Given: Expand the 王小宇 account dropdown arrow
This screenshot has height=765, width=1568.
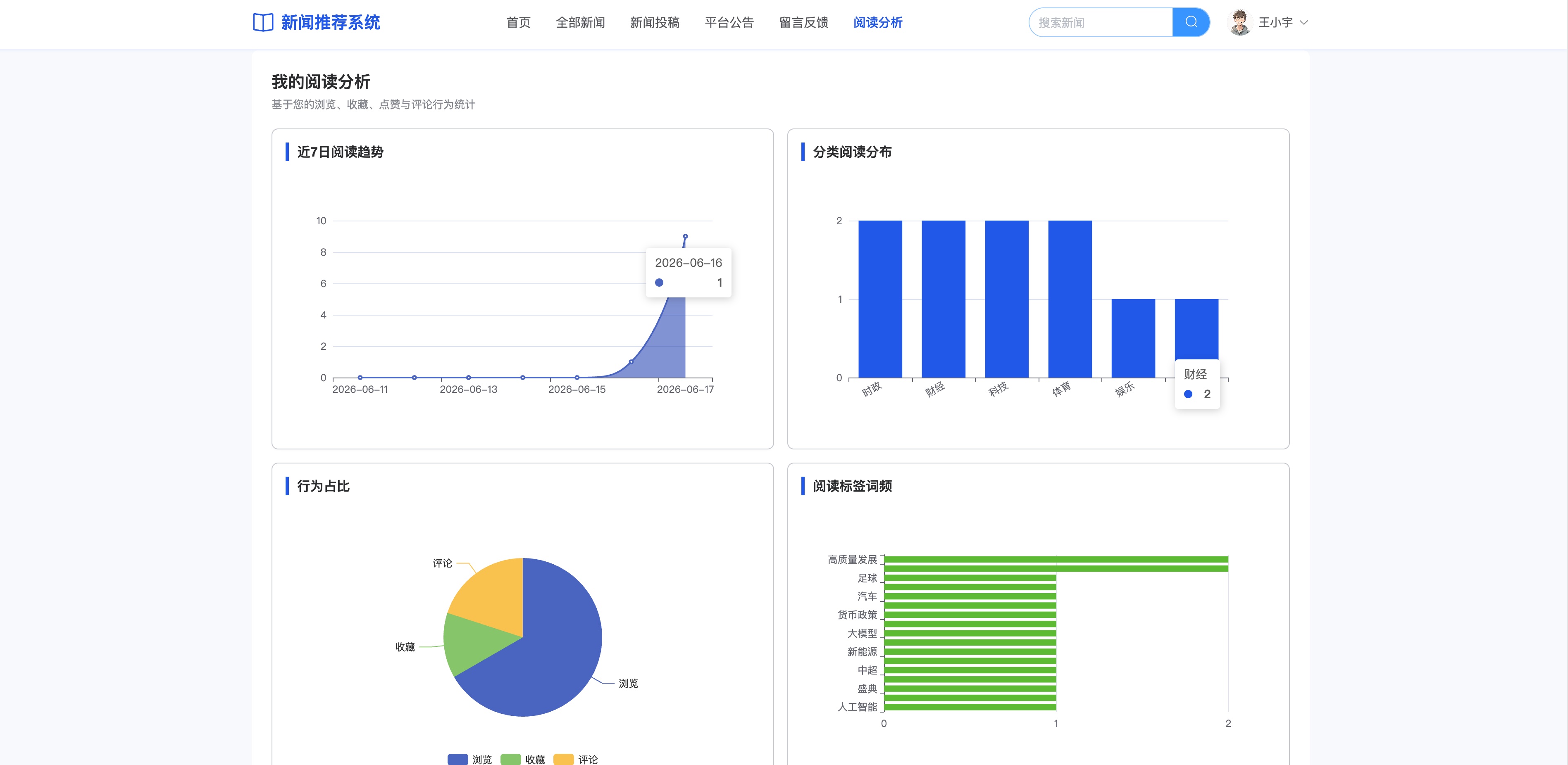Looking at the screenshot, I should pyautogui.click(x=1304, y=23).
